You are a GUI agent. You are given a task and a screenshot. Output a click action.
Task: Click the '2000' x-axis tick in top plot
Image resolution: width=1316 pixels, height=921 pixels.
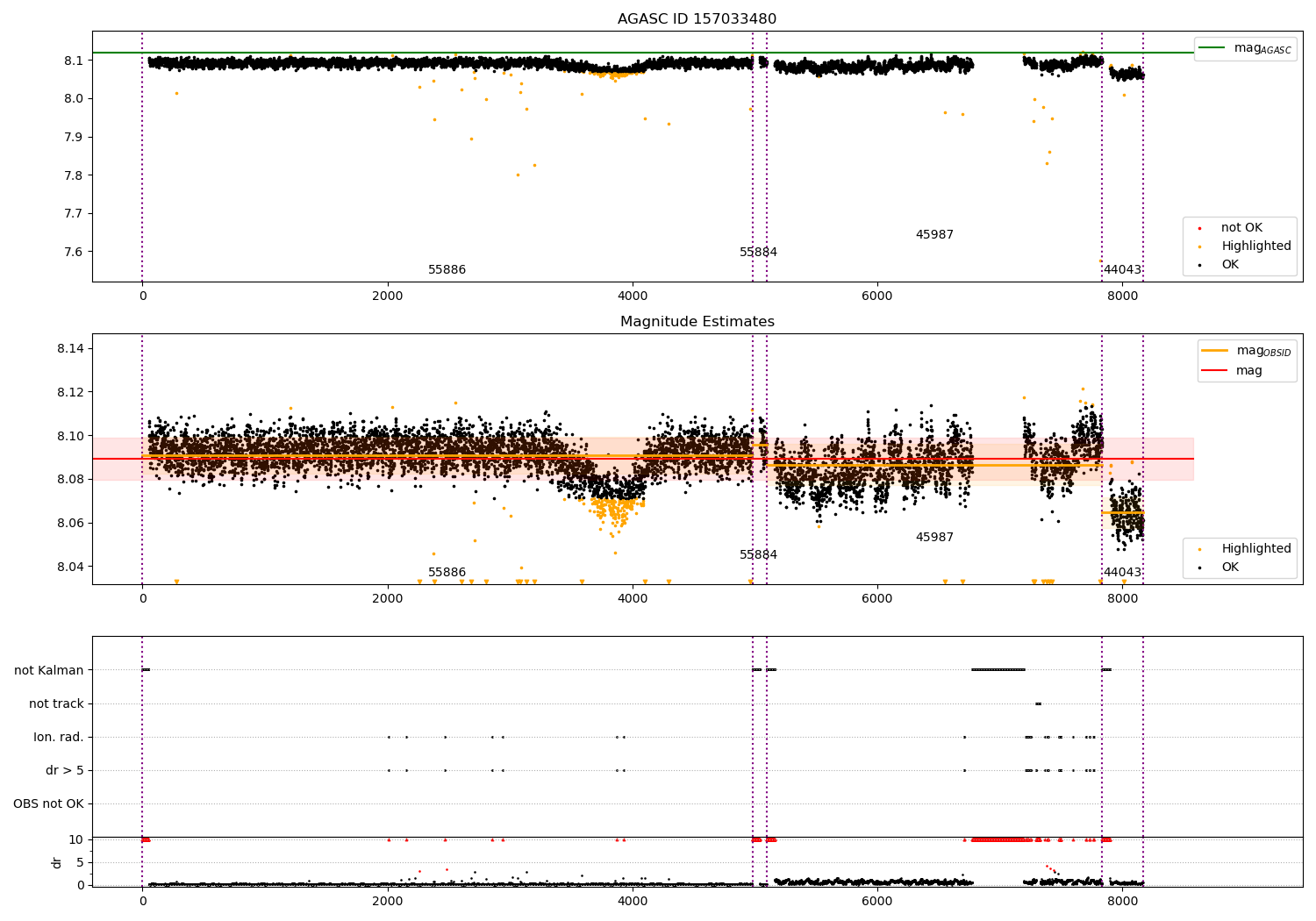(x=388, y=296)
